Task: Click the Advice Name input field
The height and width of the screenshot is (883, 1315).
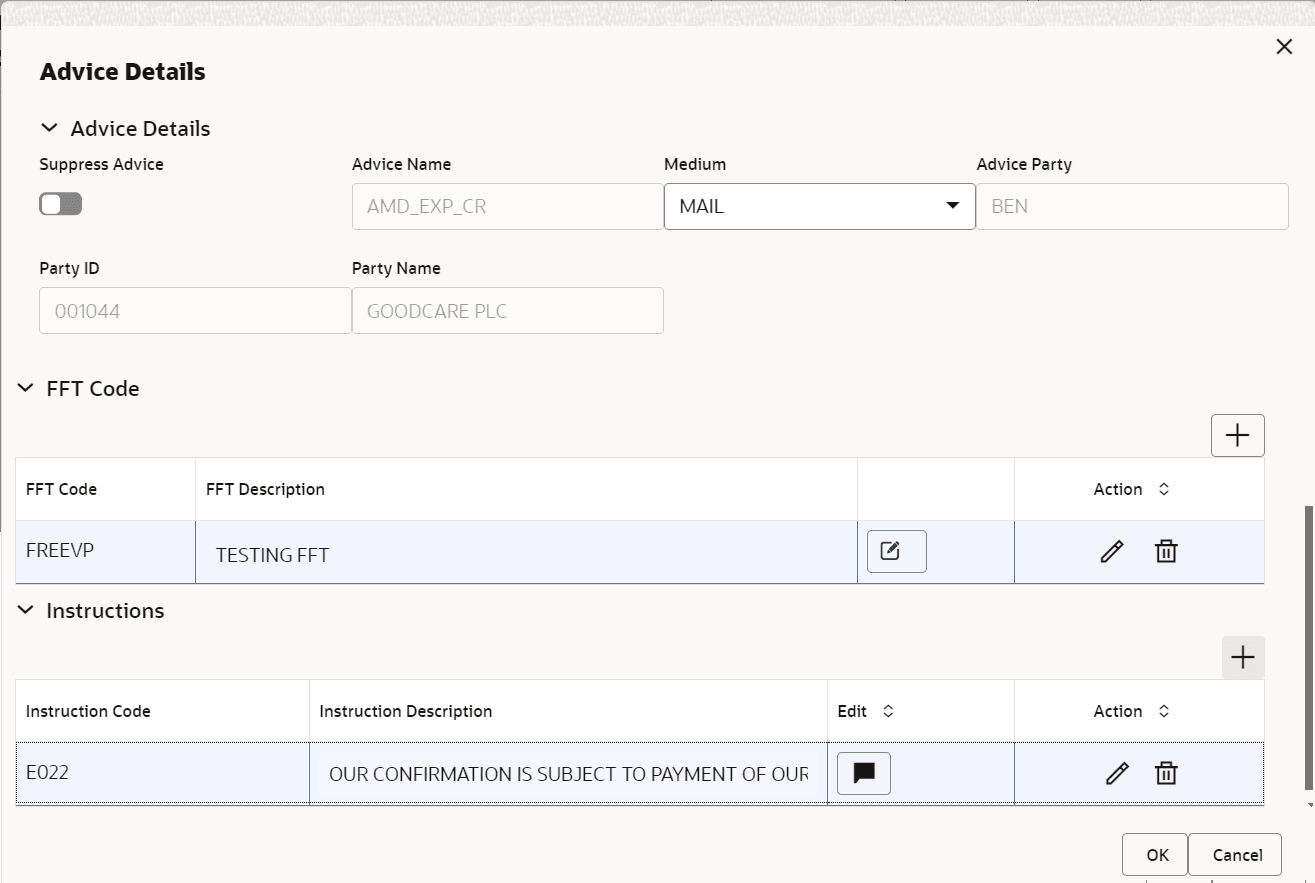Action: tap(507, 206)
